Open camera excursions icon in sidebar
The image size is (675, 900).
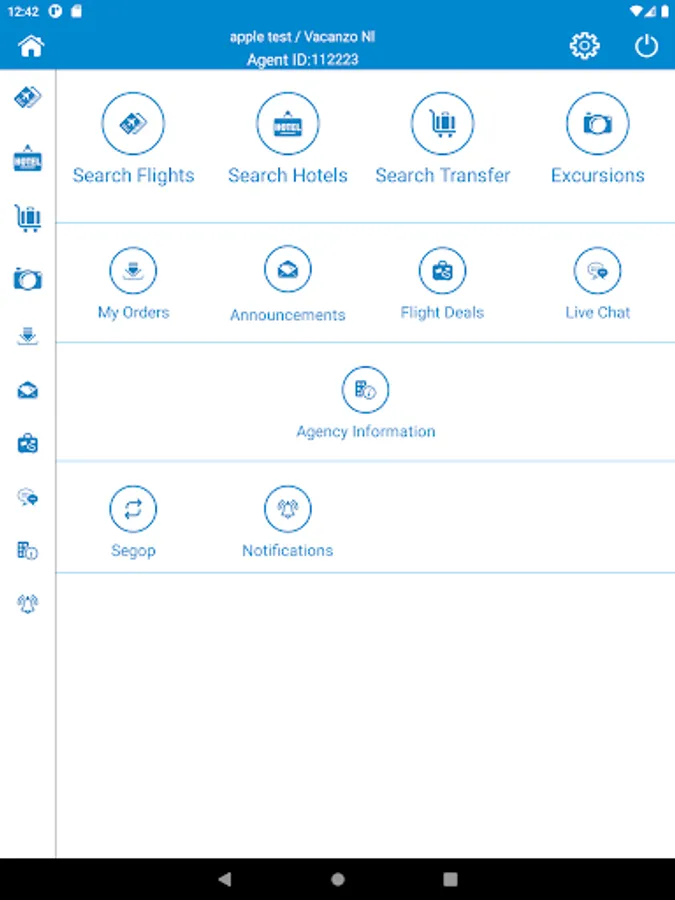(28, 279)
